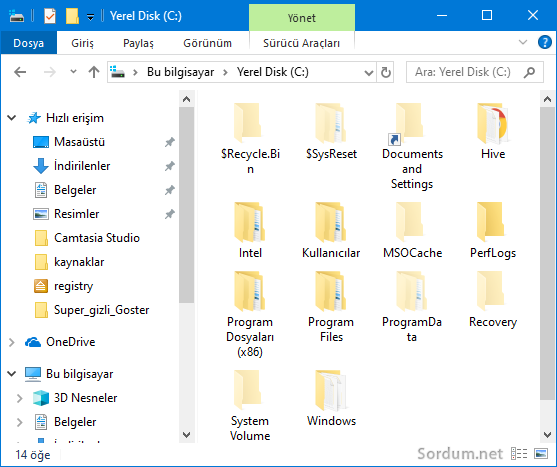This screenshot has height=467, width=557.
Task: Switch to large icons view icon
Action: [541, 454]
